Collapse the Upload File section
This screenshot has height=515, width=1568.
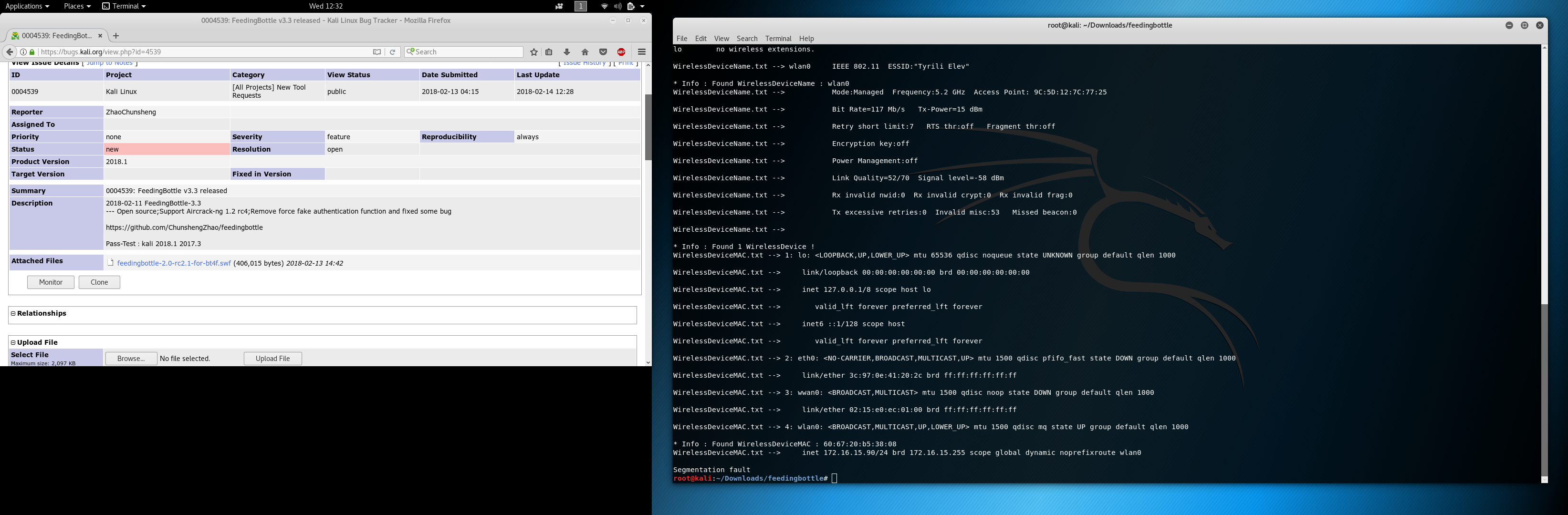[13, 342]
